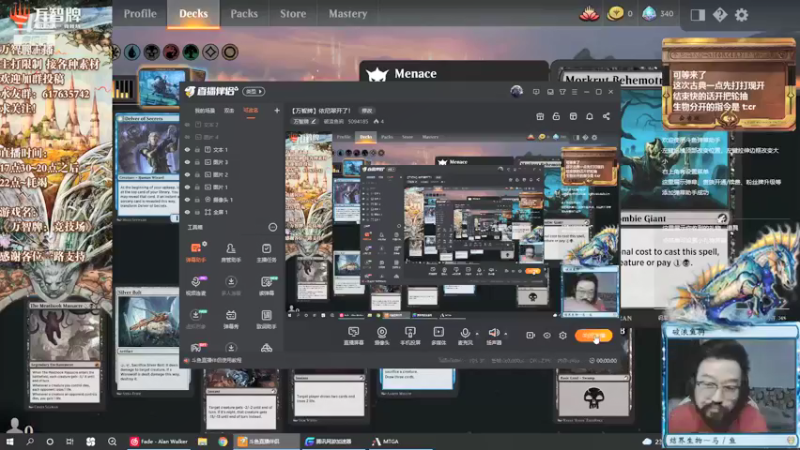Click MTGA gold coin currency icon

pos(615,14)
